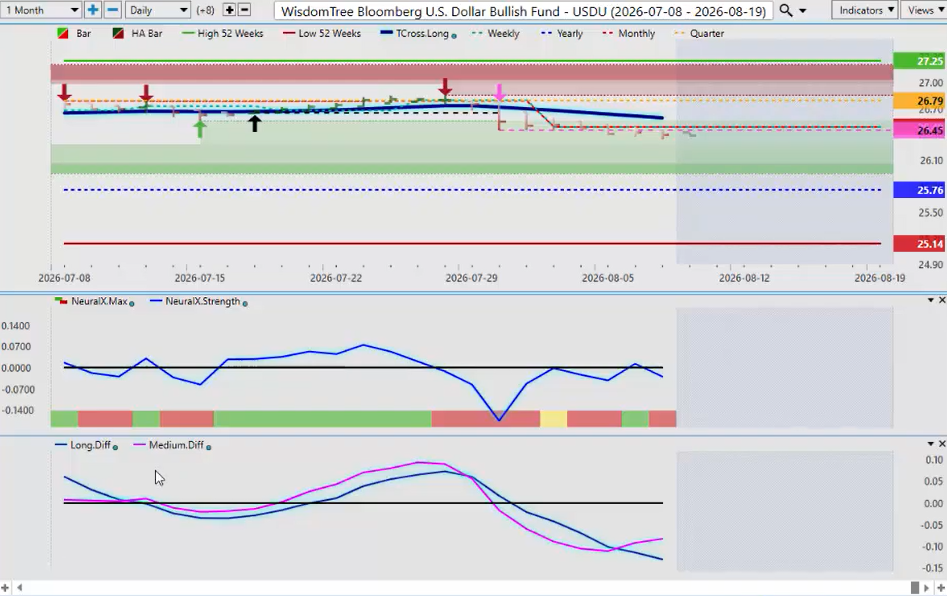Click the 2026-07-22 date axis label
947x596 pixels.
(336, 278)
